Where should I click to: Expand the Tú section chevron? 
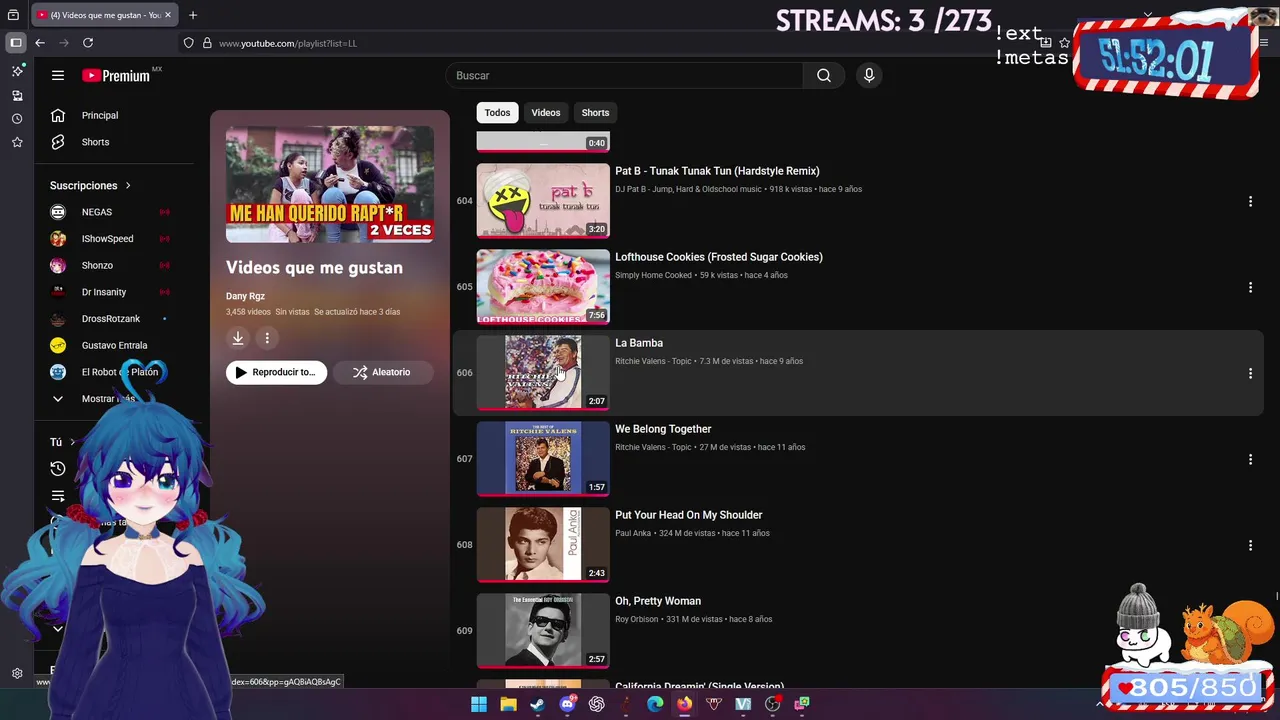coord(72,442)
